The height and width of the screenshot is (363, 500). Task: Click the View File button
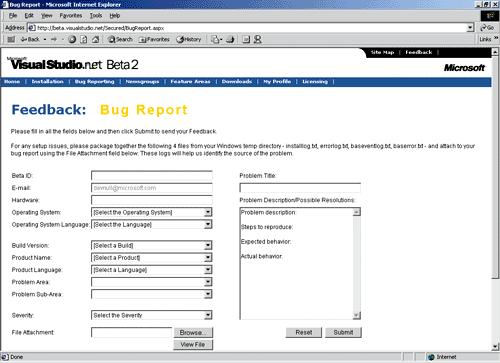(x=193, y=344)
